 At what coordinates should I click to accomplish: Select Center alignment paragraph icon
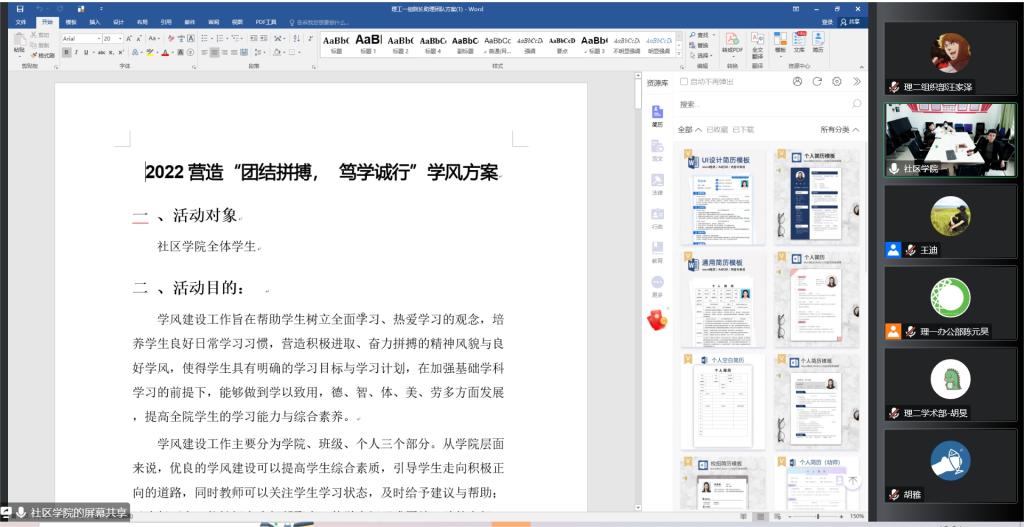(x=214, y=52)
